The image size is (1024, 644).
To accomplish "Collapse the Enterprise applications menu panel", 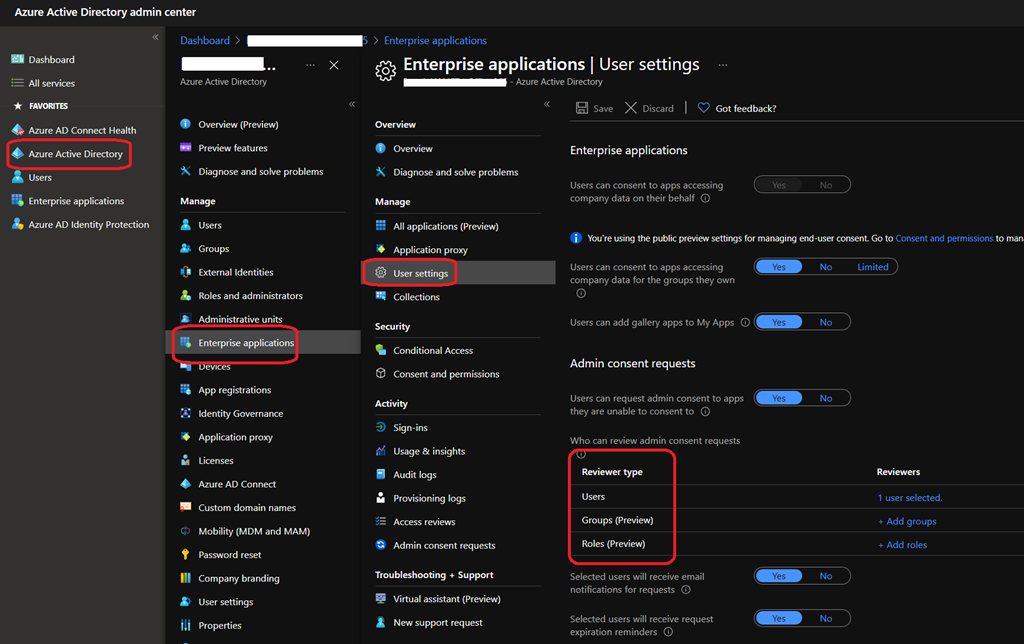I will click(547, 104).
